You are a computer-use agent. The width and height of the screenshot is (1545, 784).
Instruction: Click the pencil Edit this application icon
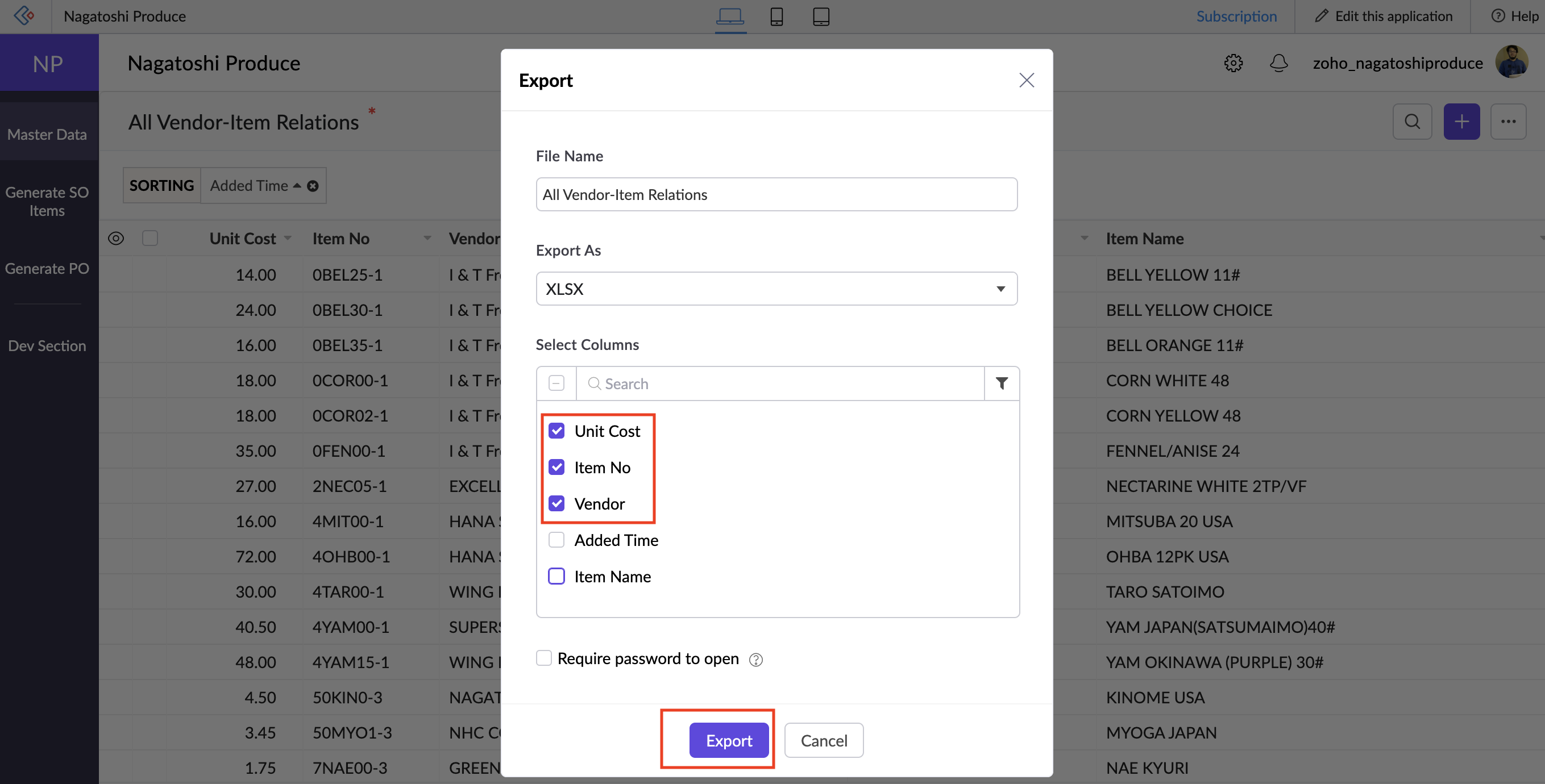(1321, 16)
